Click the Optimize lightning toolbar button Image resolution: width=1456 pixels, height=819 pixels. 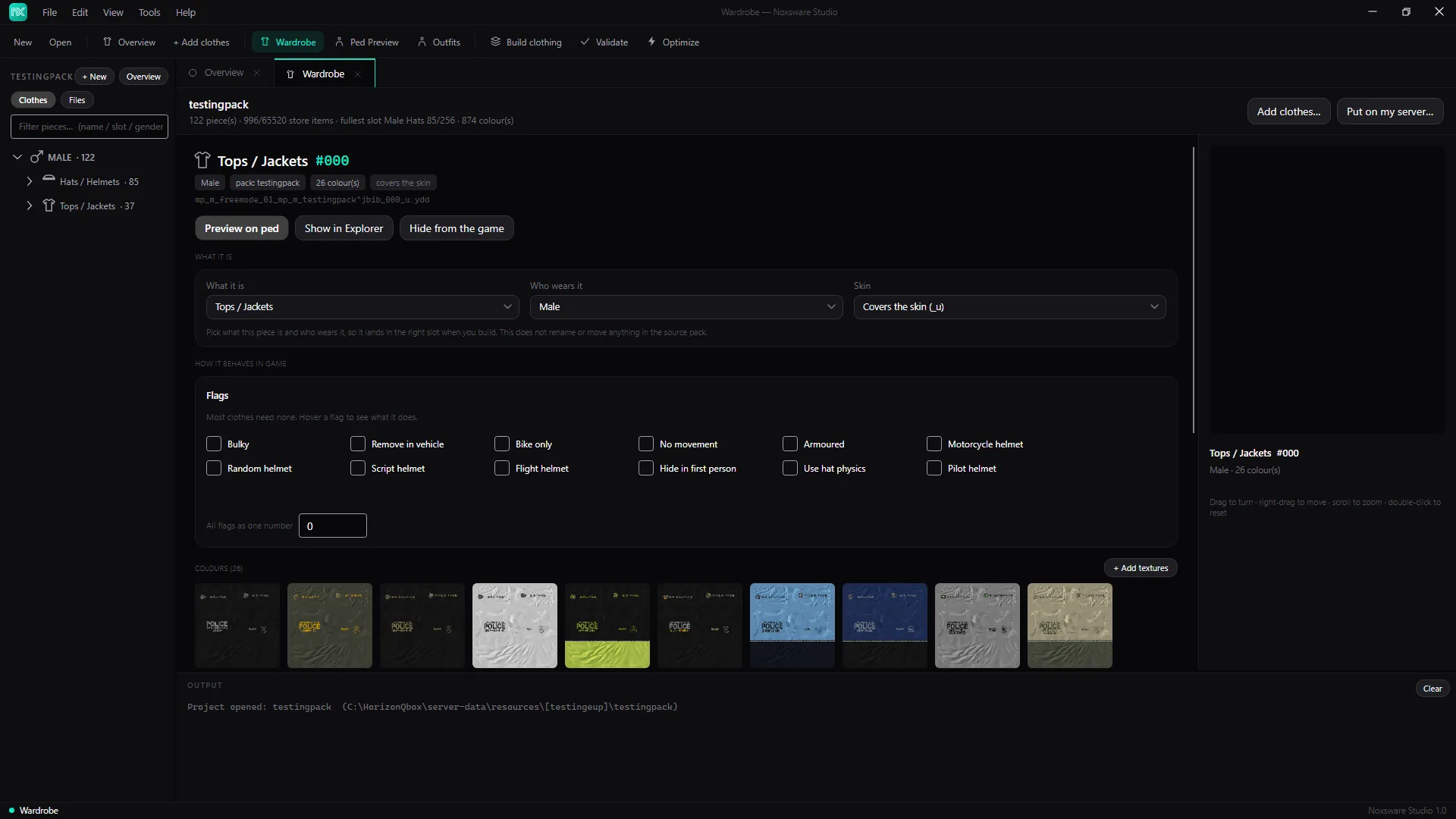(673, 42)
